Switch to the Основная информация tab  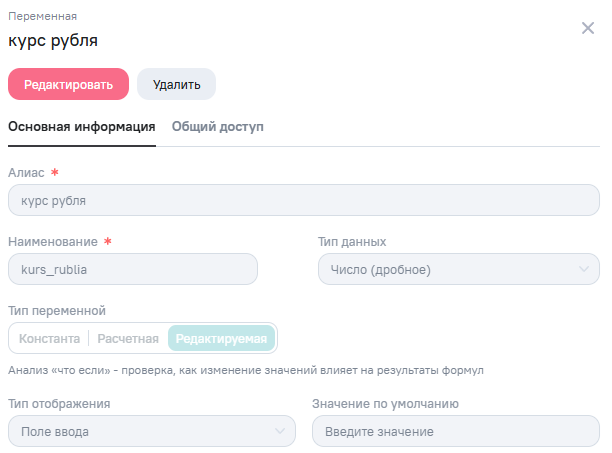(x=82, y=127)
